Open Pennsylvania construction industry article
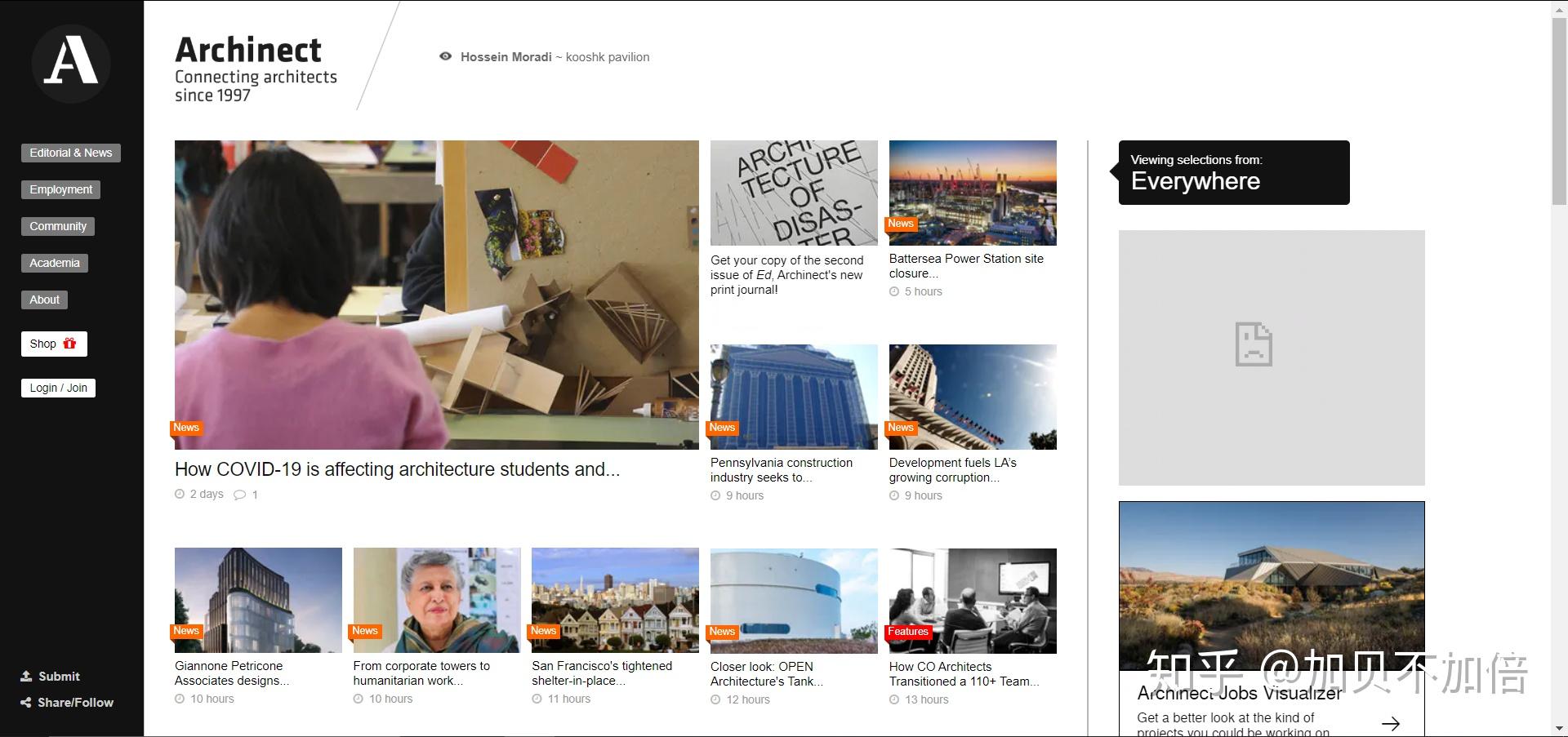 (782, 470)
